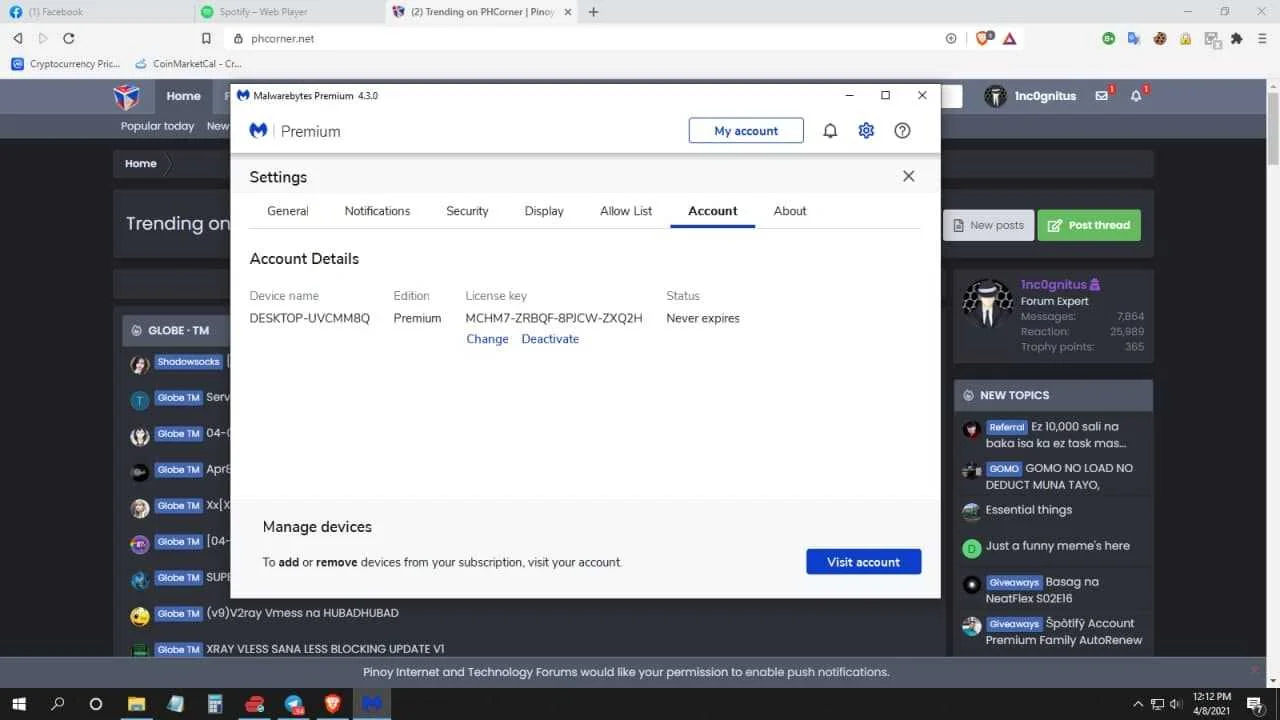Image resolution: width=1280 pixels, height=720 pixels.
Task: Switch to the Security settings tab
Action: point(467,211)
